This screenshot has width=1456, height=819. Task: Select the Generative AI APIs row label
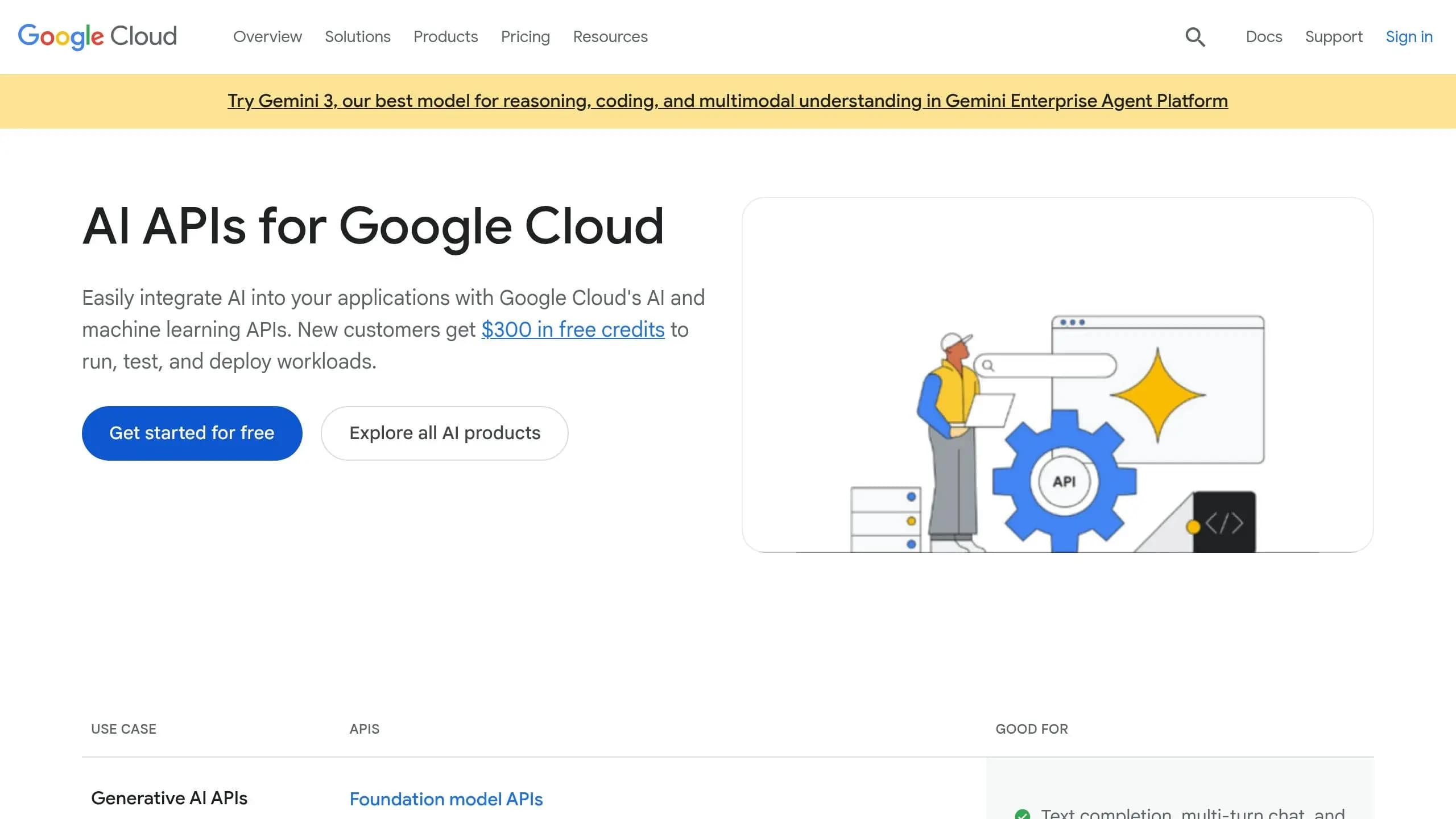[169, 798]
